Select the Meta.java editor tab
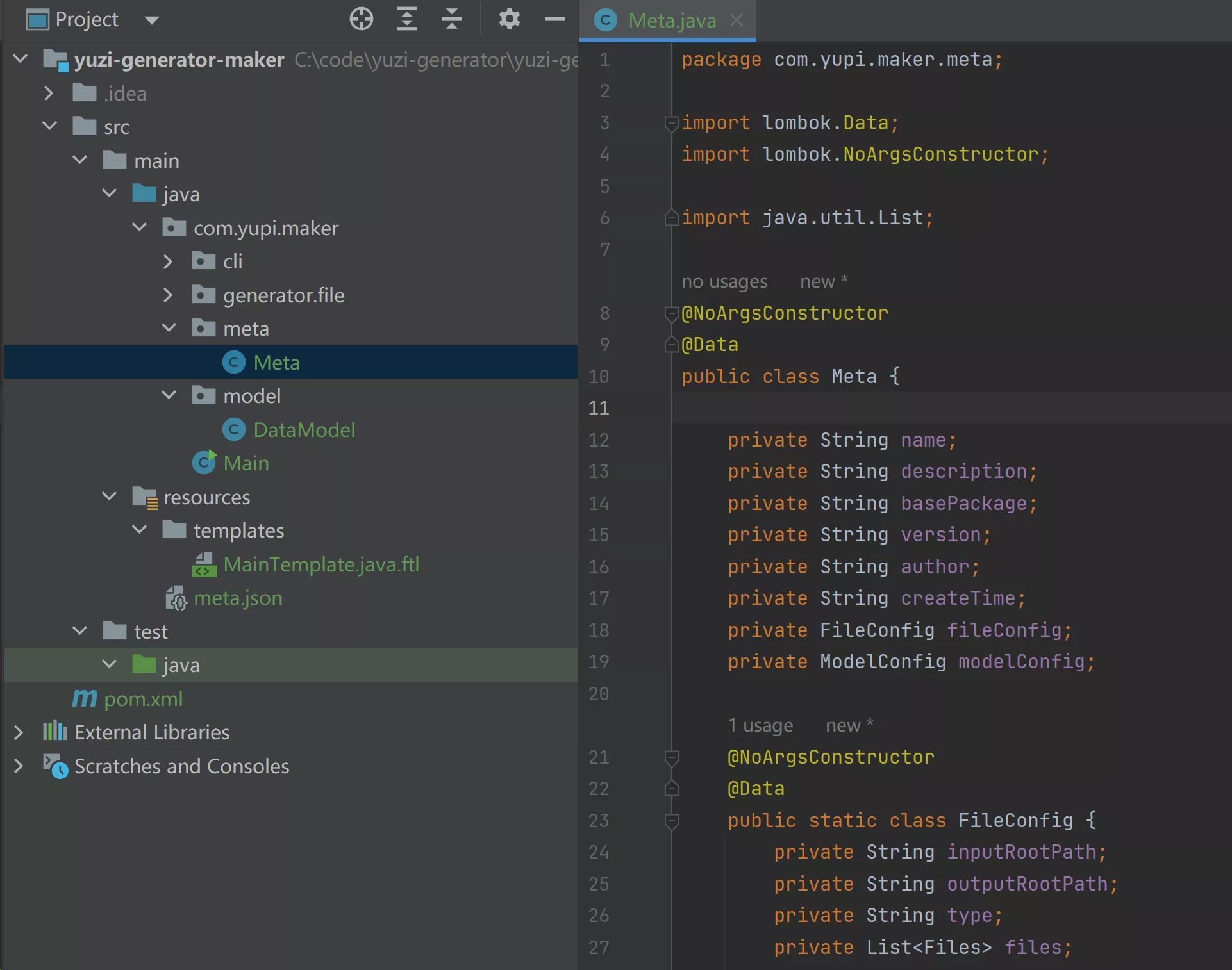1232x970 pixels. pos(667,21)
